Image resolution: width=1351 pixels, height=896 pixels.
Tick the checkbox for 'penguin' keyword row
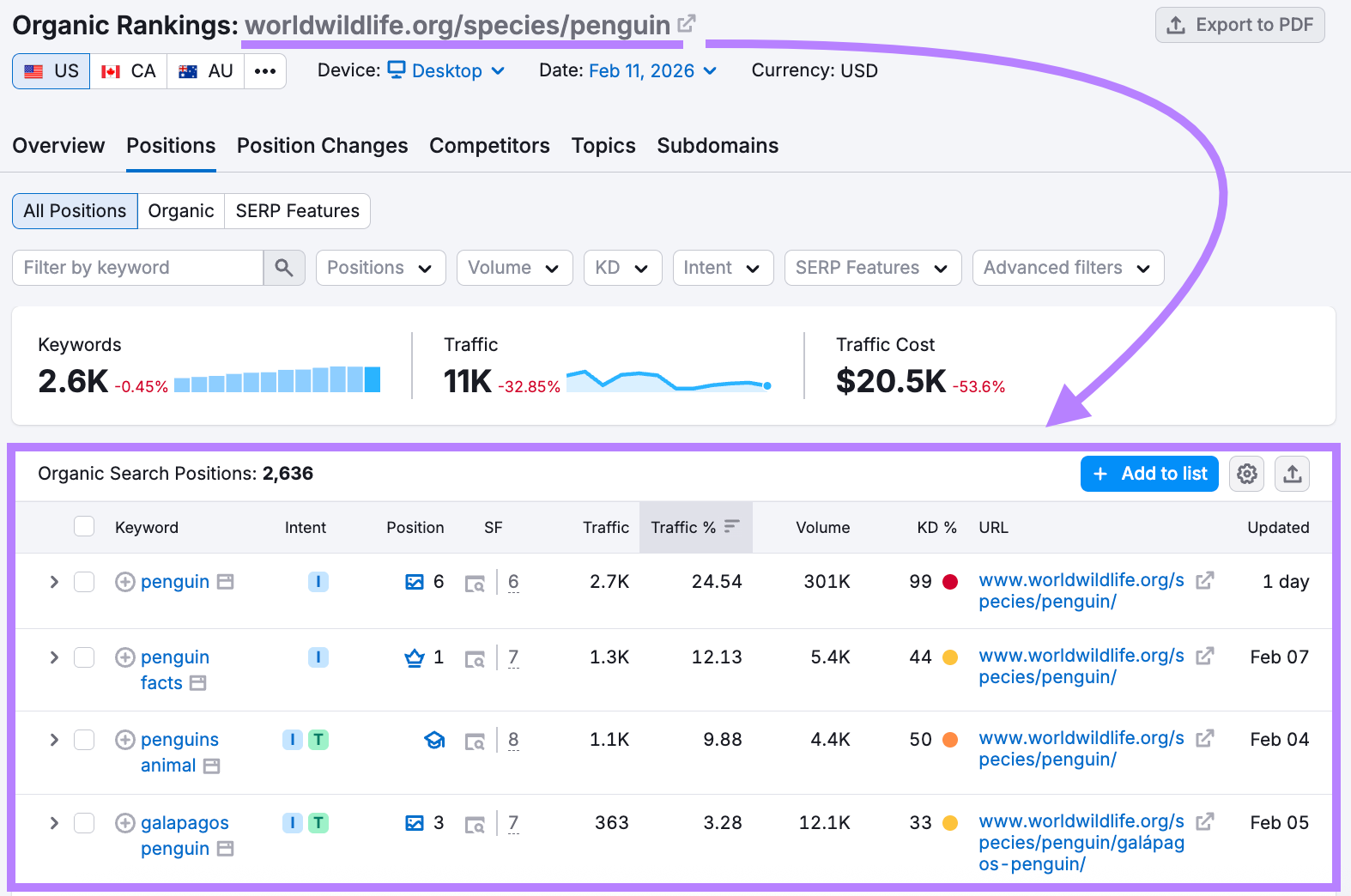click(x=84, y=582)
